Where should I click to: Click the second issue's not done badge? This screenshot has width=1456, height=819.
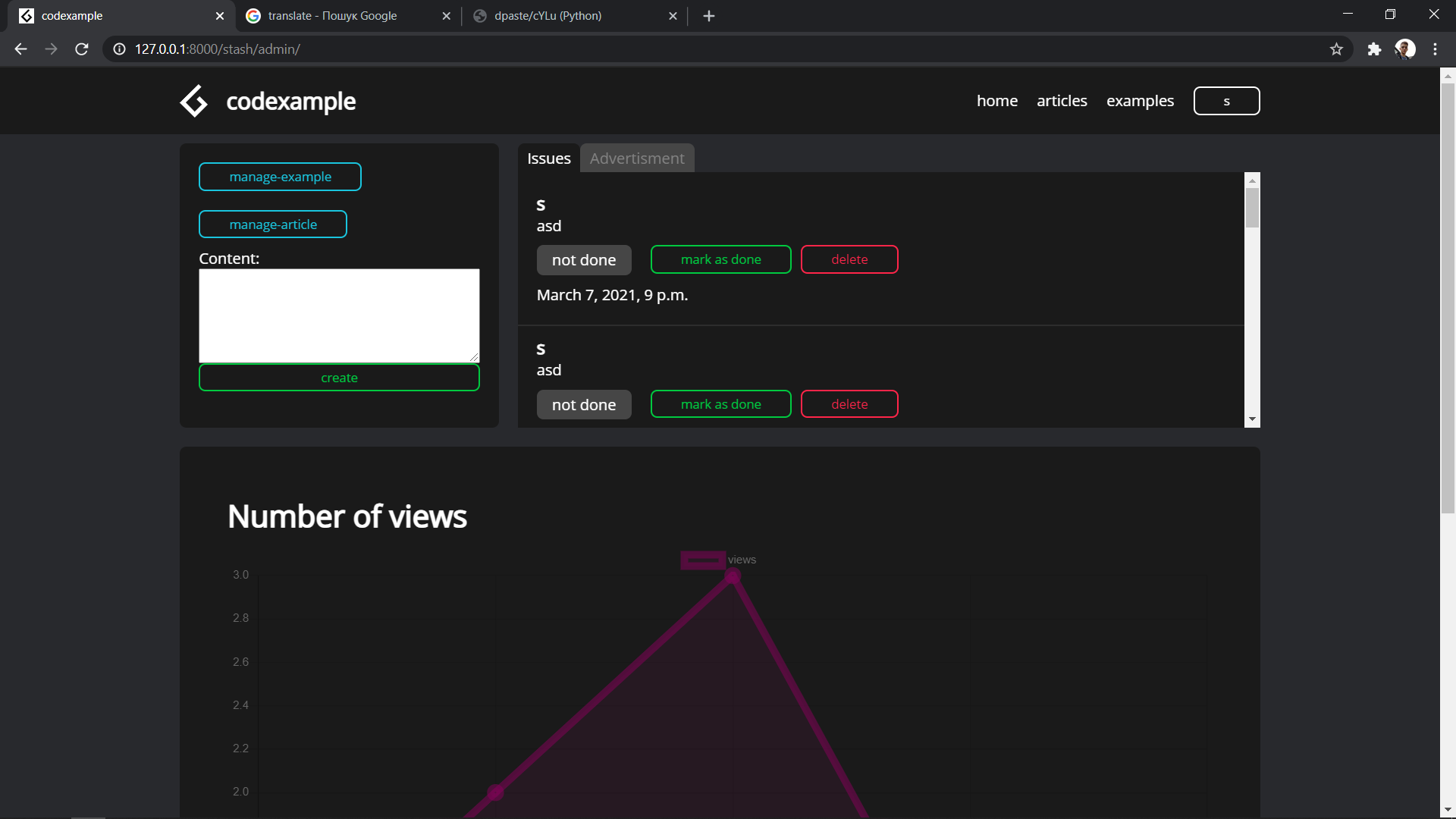pyautogui.click(x=584, y=405)
